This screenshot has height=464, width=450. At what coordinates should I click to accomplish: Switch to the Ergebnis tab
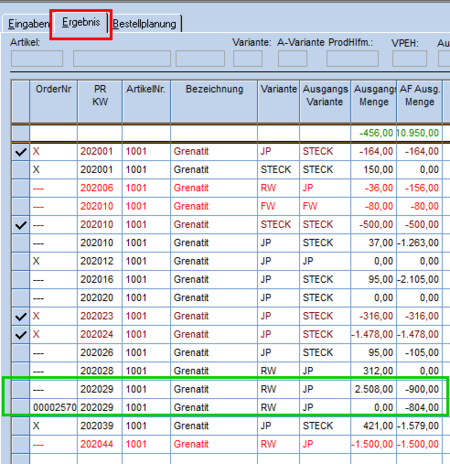pos(81,23)
